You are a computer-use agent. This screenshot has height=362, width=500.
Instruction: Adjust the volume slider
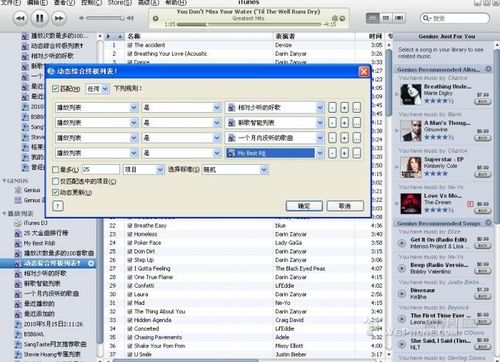point(105,18)
